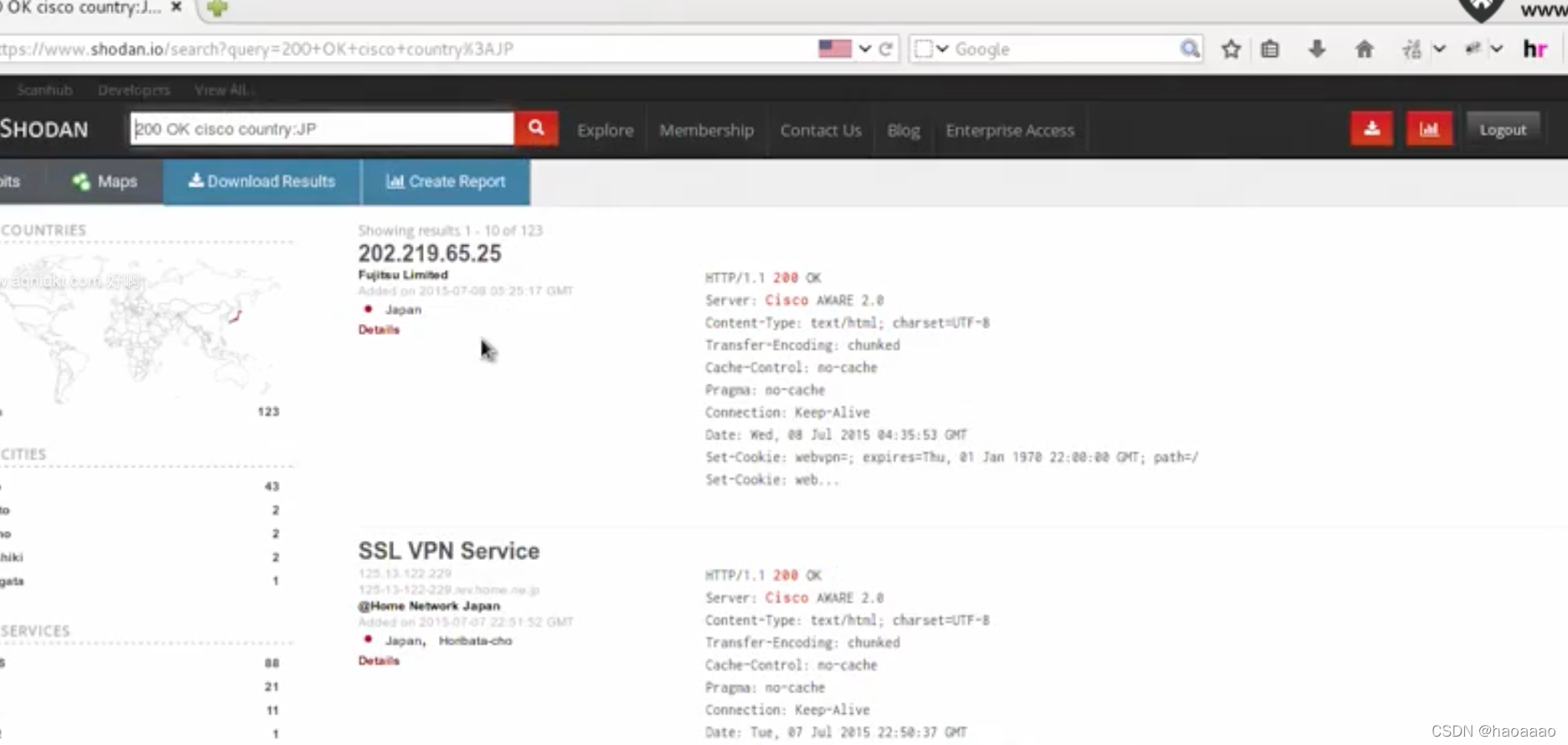
Task: Open the browser downloads arrow icon
Action: (1317, 49)
